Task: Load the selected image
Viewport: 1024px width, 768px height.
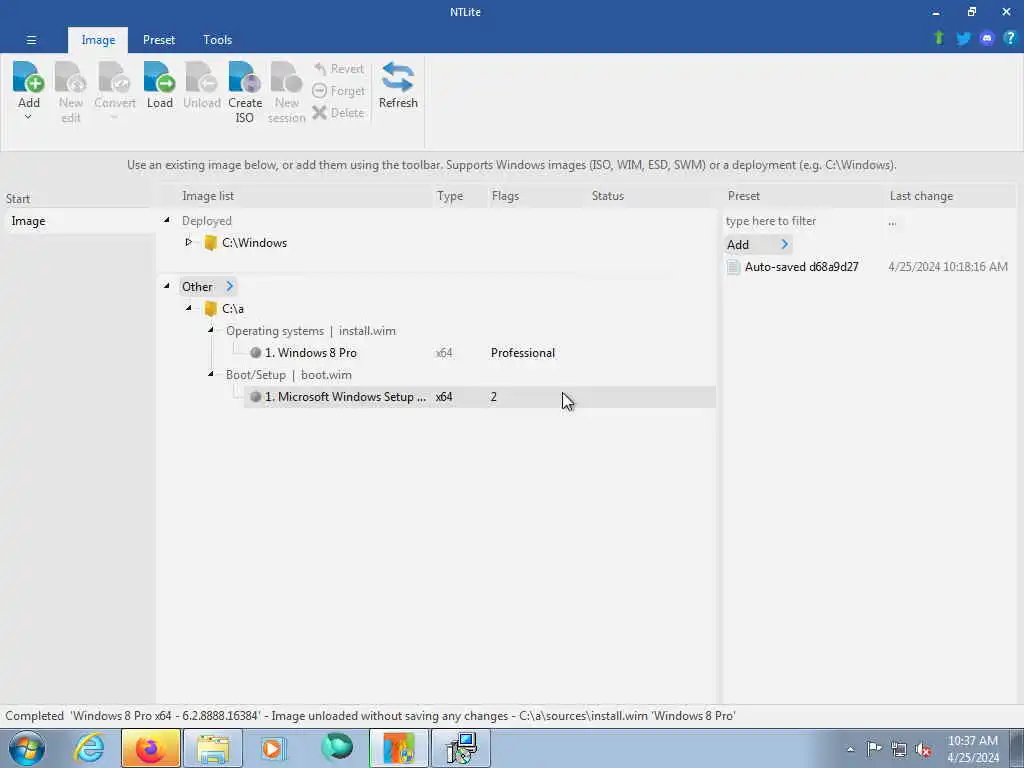Action: pyautogui.click(x=159, y=85)
